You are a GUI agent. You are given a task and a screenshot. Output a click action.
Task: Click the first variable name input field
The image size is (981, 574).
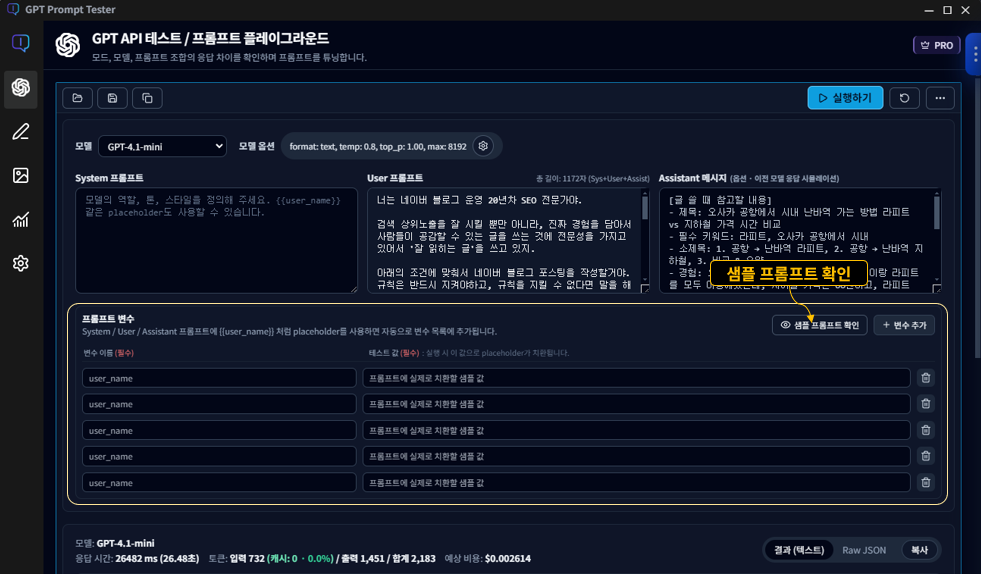point(219,378)
